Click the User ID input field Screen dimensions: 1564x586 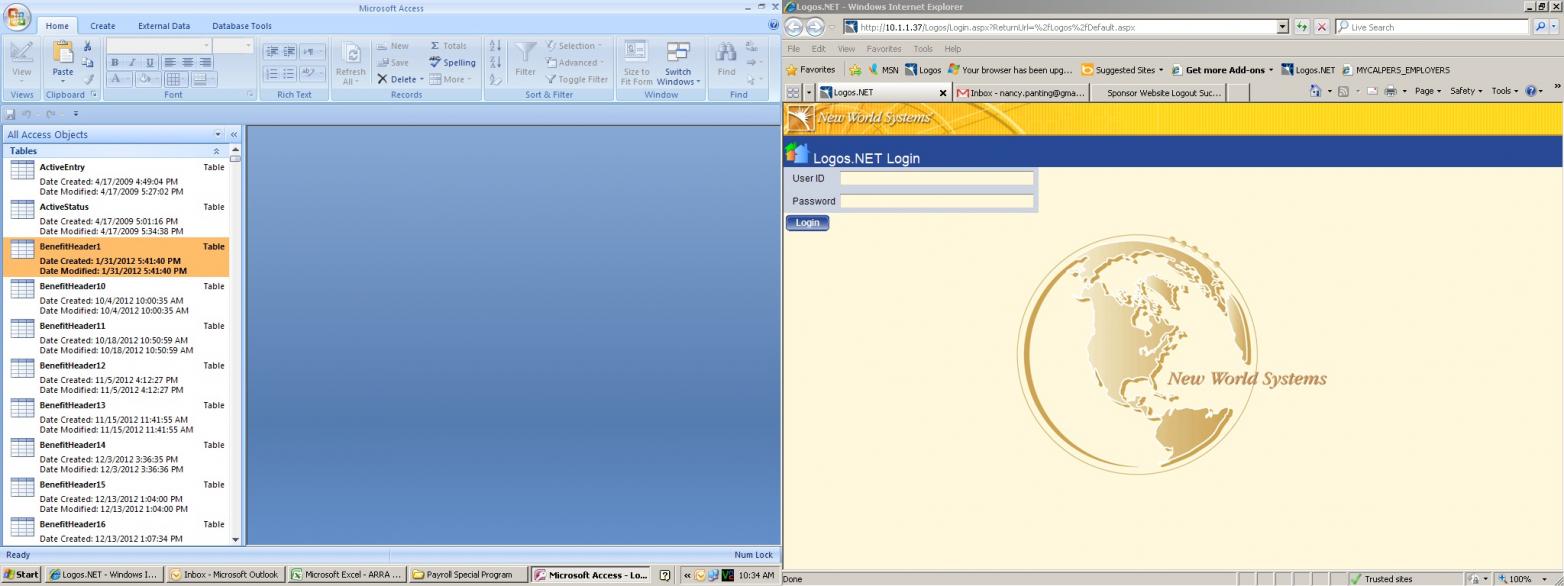pos(936,178)
